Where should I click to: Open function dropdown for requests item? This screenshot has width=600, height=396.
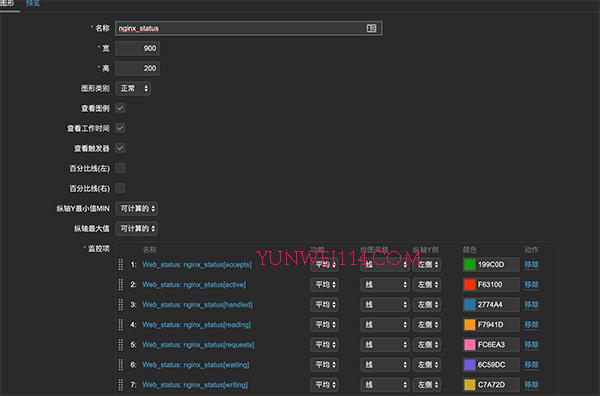(324, 345)
